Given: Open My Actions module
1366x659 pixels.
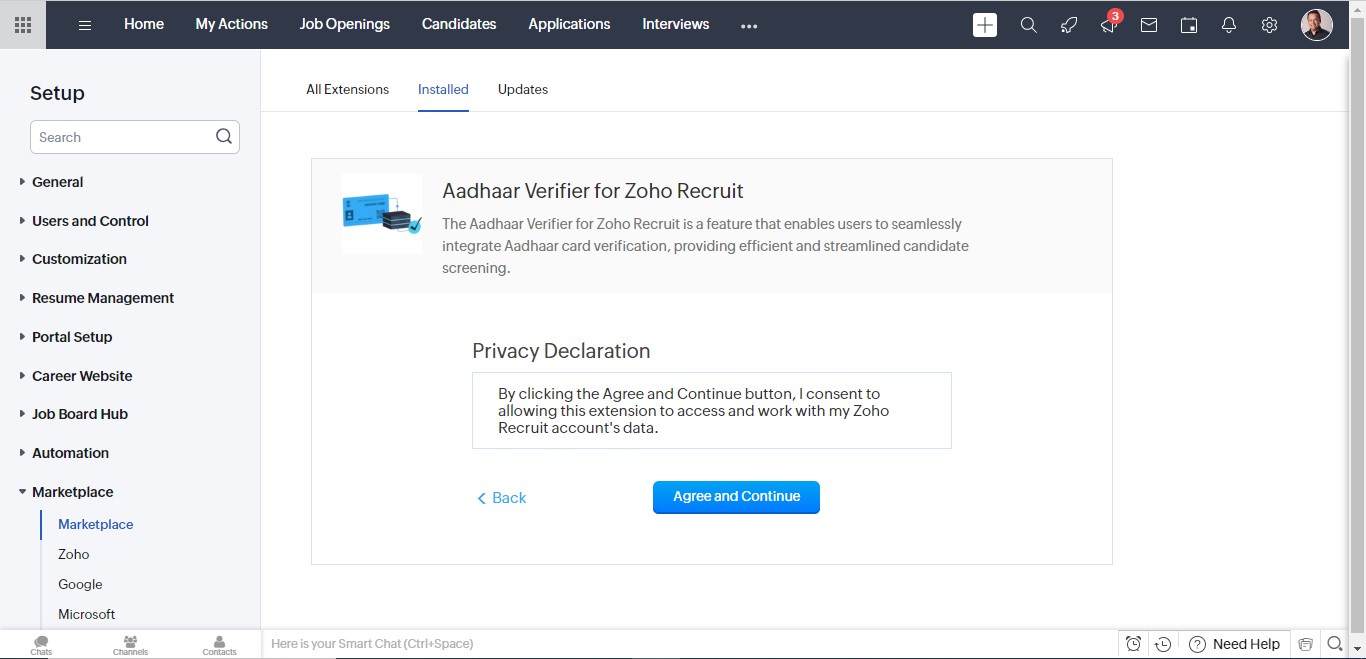Looking at the screenshot, I should [x=232, y=24].
